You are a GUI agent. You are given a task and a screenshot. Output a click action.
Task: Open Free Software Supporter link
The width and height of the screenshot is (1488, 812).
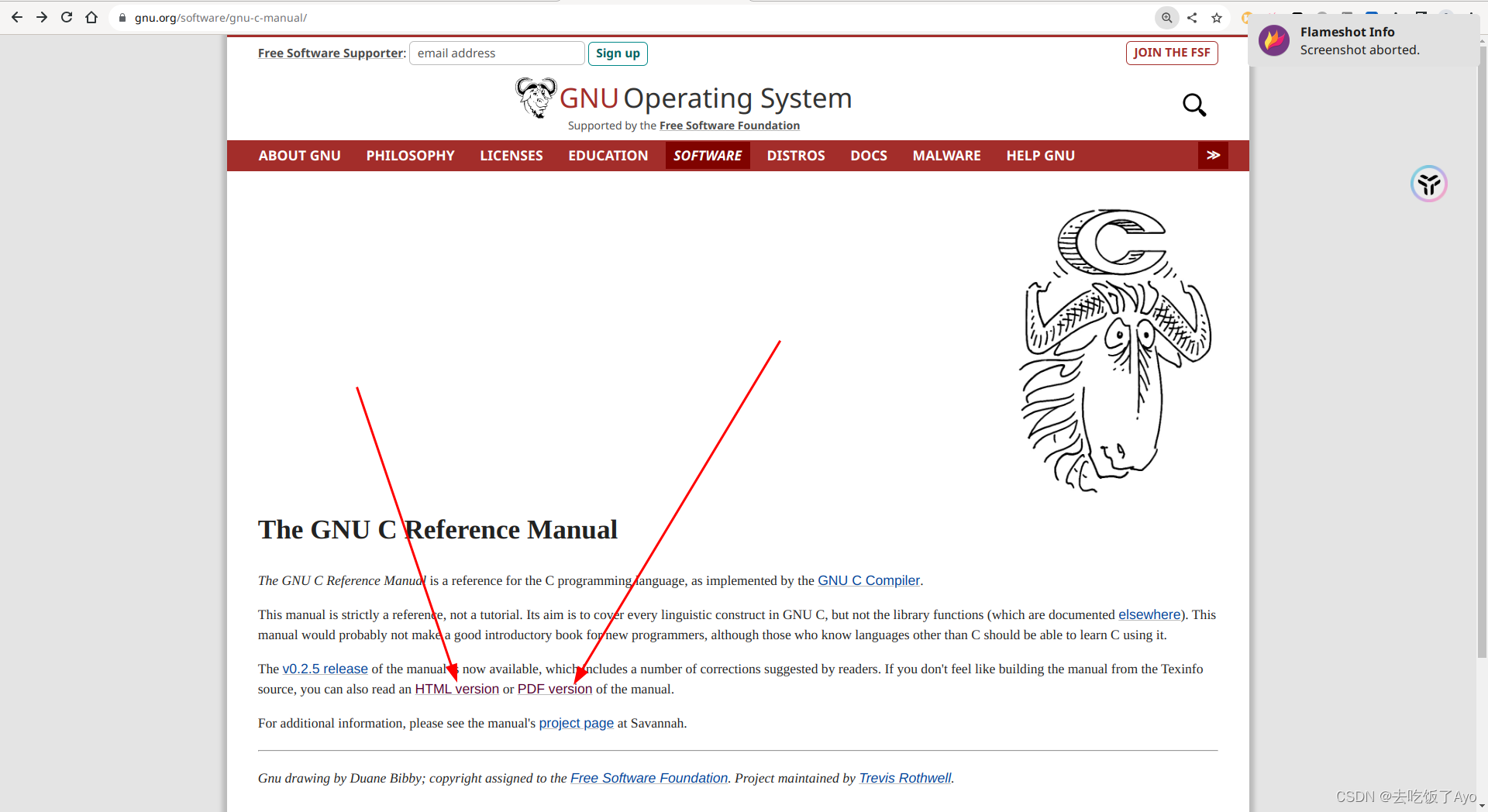331,53
